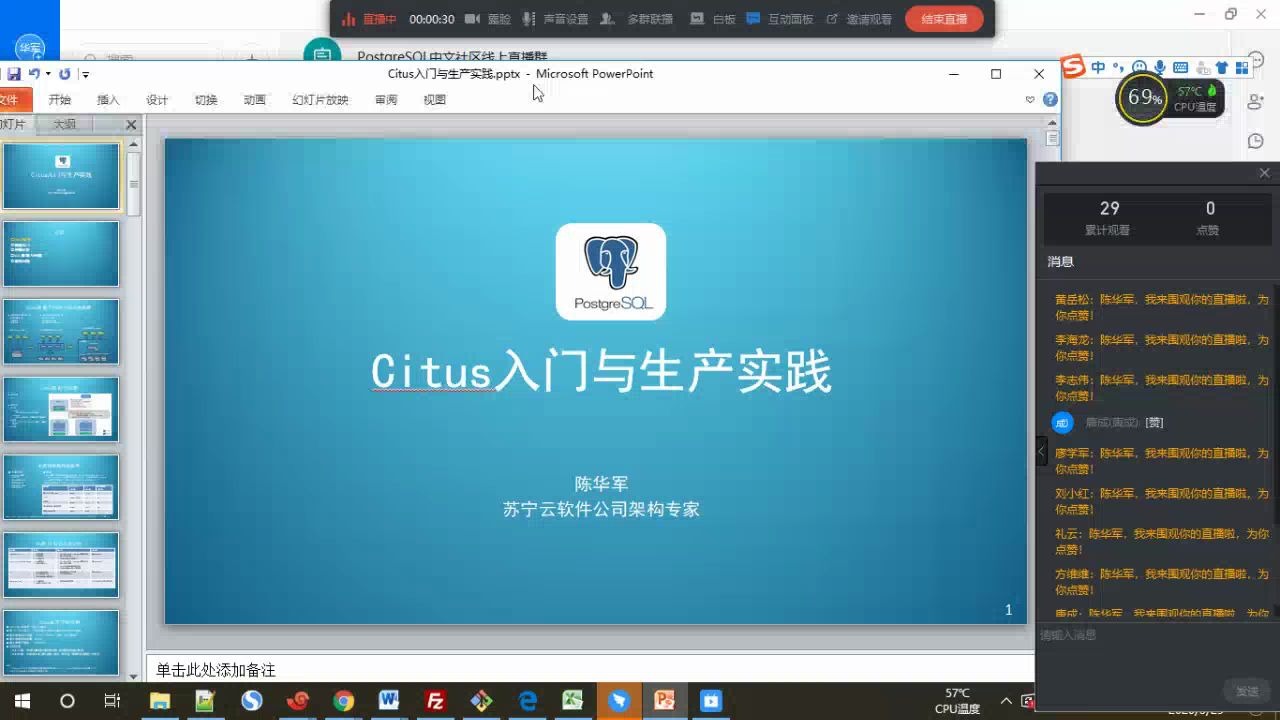Open the Sogou skin shirt icon
Viewport: 1280px width, 720px height.
[x=1221, y=67]
